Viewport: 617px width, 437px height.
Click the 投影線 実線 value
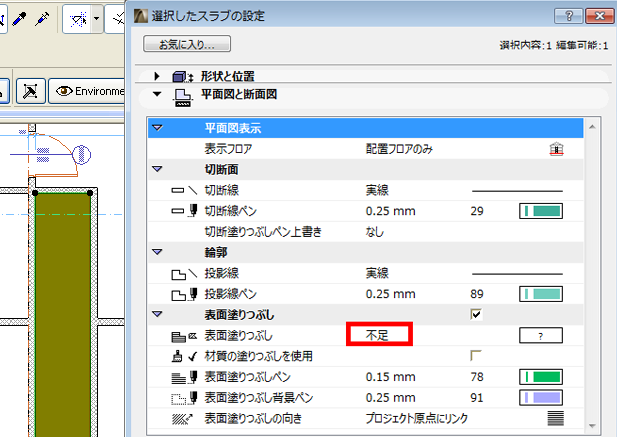(377, 273)
